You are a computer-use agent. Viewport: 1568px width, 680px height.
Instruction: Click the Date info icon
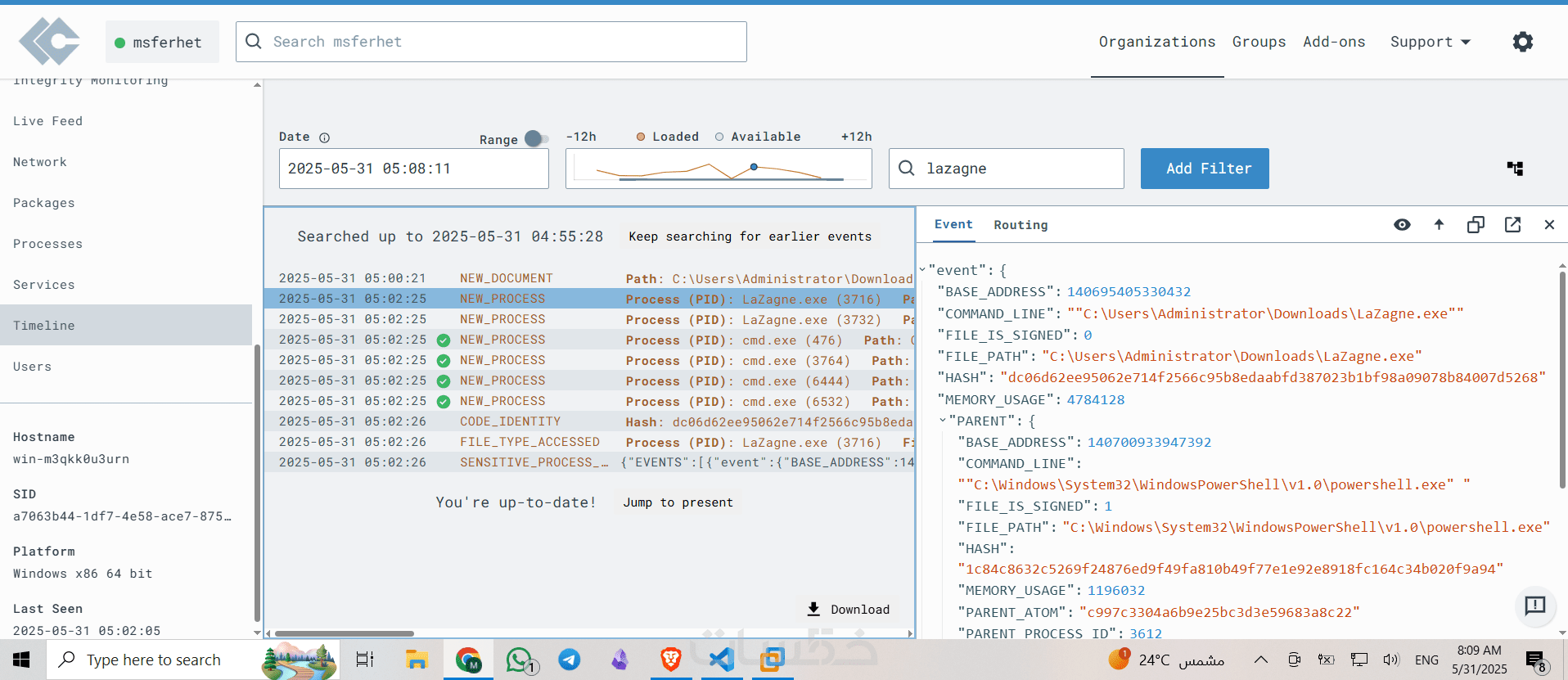pyautogui.click(x=324, y=137)
